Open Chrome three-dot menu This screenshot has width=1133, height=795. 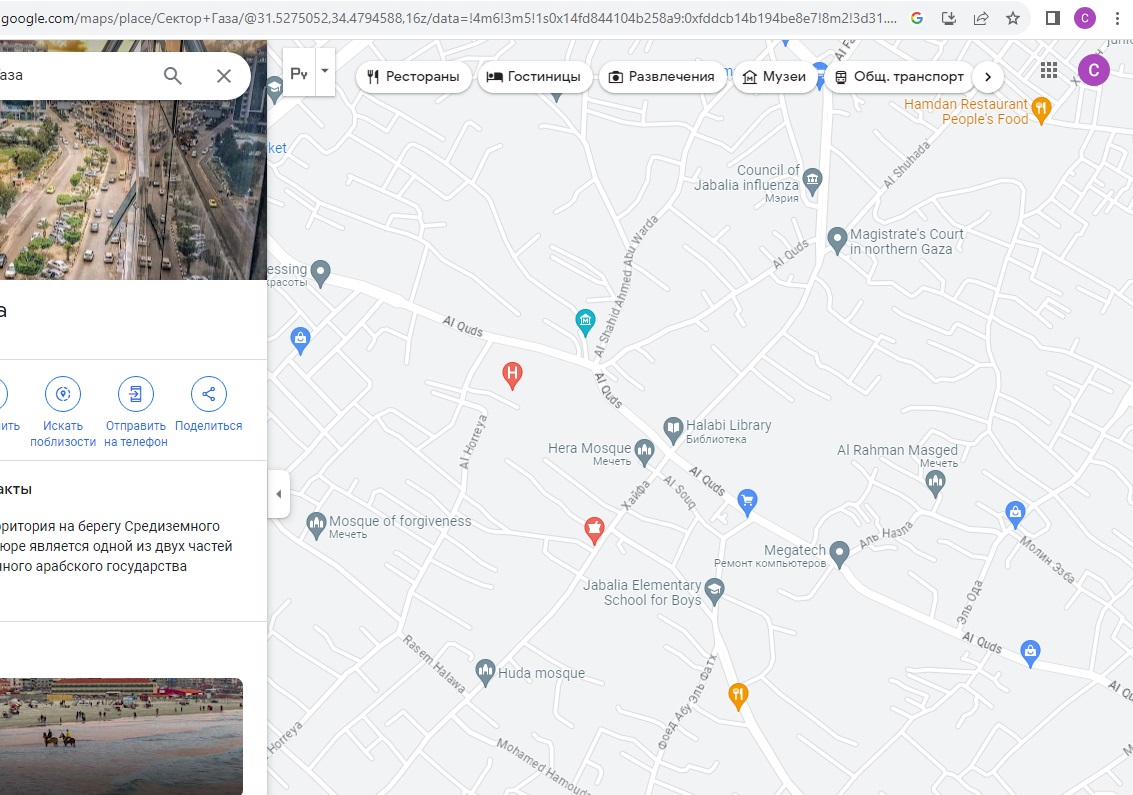pyautogui.click(x=1117, y=18)
